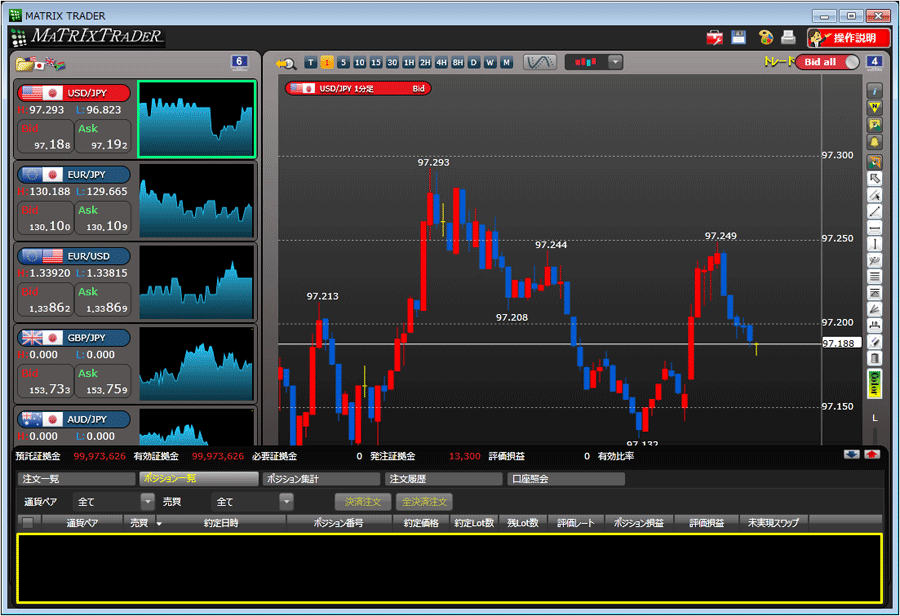900x616 pixels.
Task: Switch chart to 30-minute timeframe
Action: pyautogui.click(x=392, y=62)
